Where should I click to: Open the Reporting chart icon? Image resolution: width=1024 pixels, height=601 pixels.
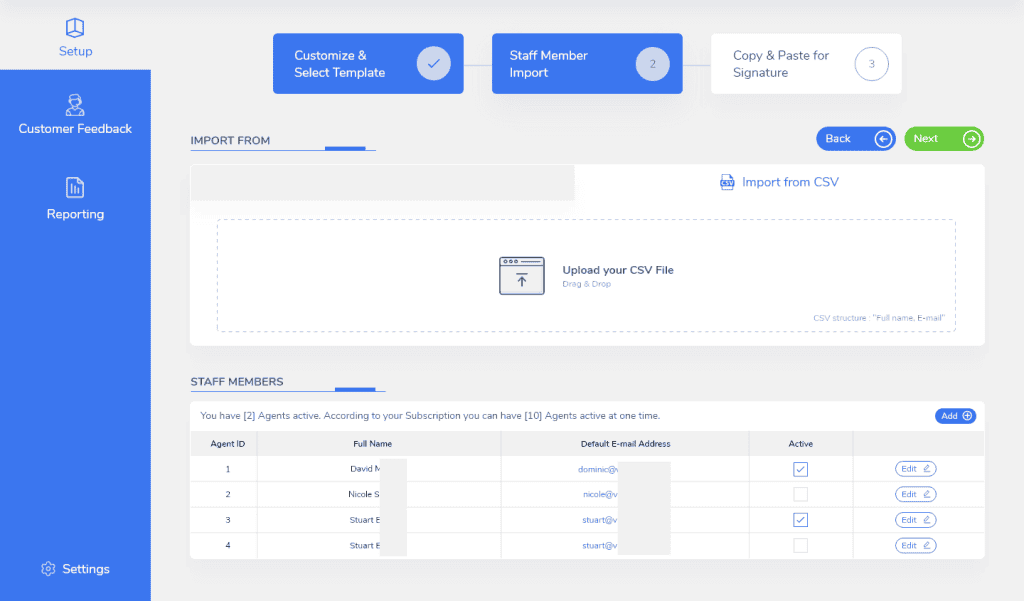point(75,188)
